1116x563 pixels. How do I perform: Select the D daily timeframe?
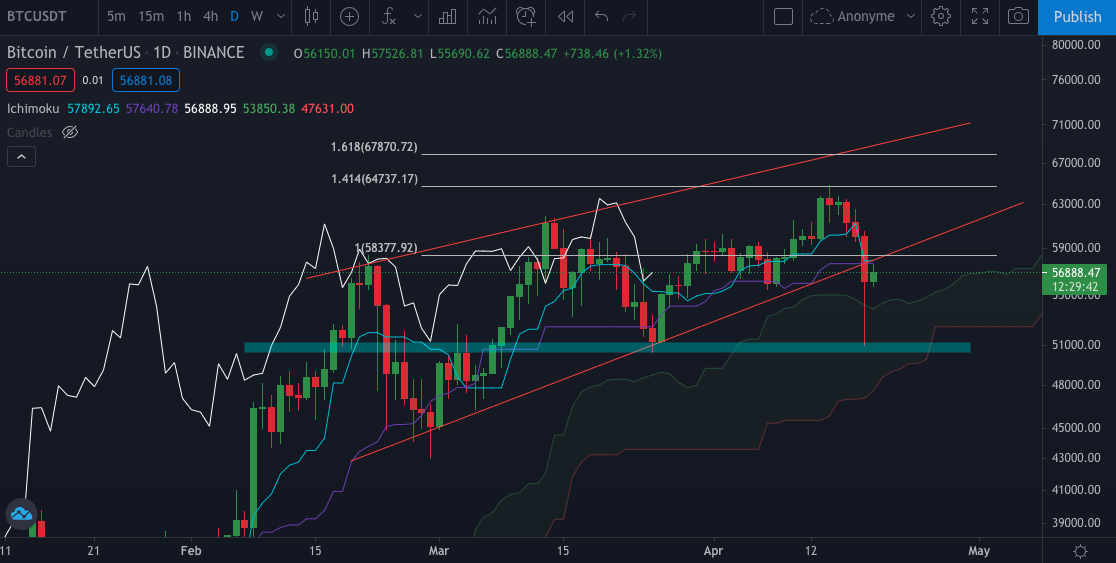click(x=234, y=16)
